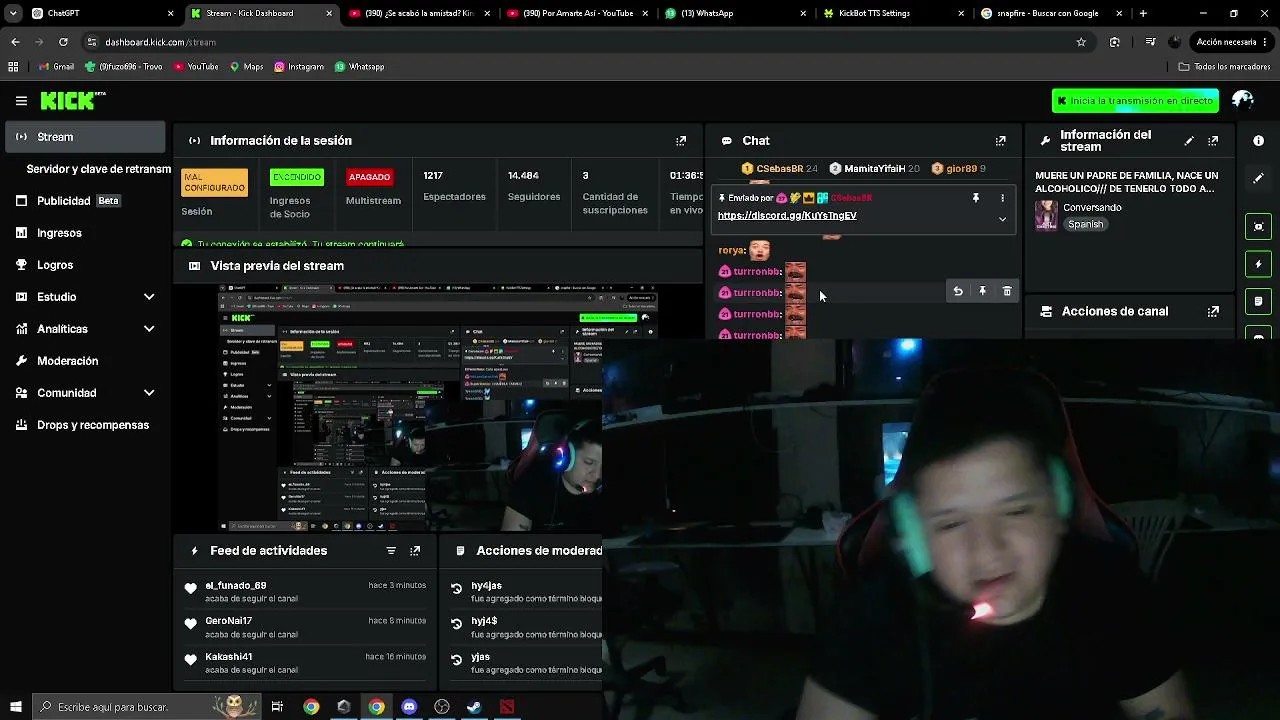
Task: Filter the Feed de actividades list
Action: [391, 551]
